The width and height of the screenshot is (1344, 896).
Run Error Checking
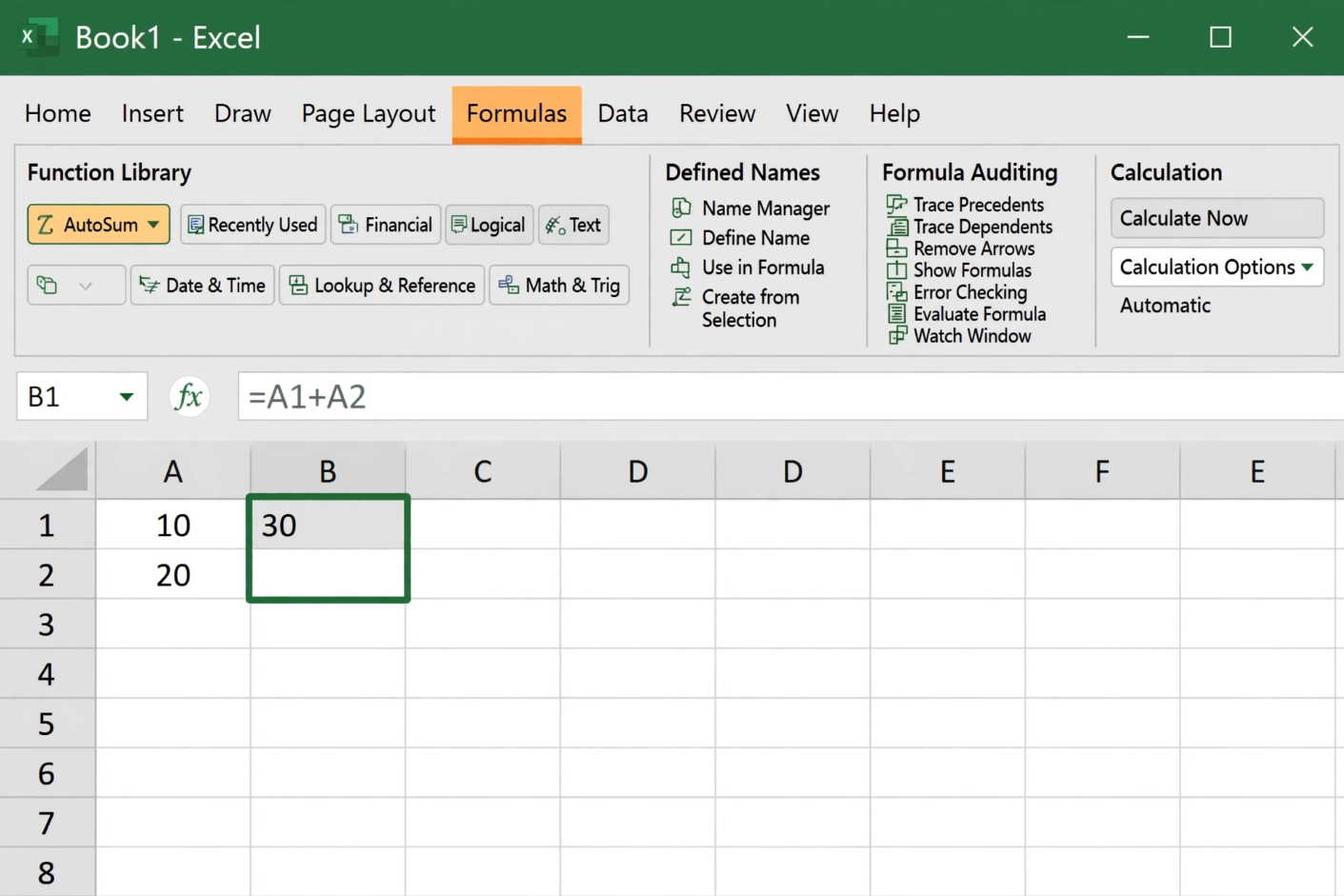click(957, 292)
